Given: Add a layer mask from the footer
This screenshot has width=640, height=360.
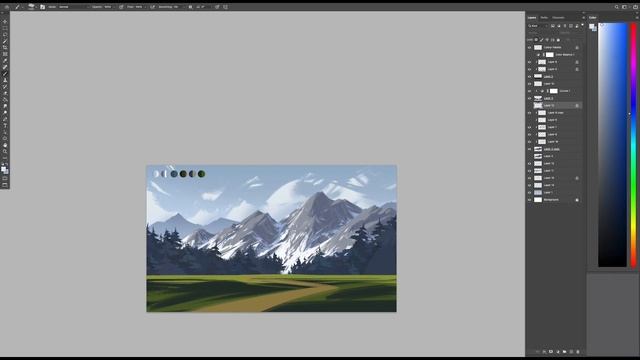Looking at the screenshot, I should (x=551, y=351).
